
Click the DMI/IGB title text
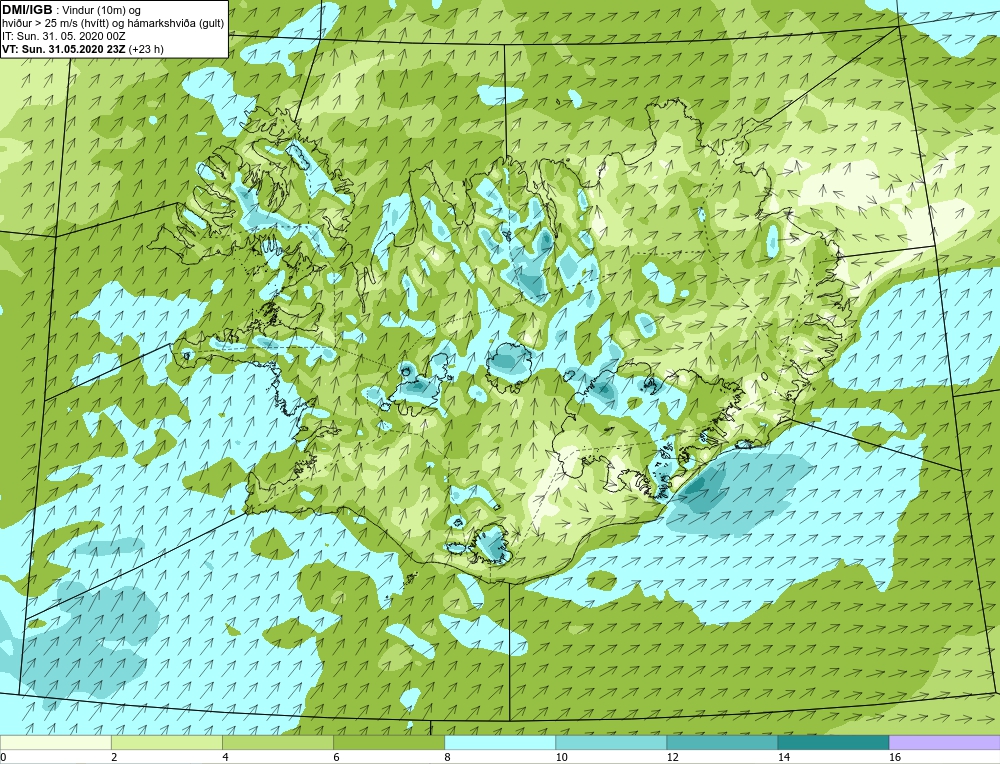[x=27, y=10]
